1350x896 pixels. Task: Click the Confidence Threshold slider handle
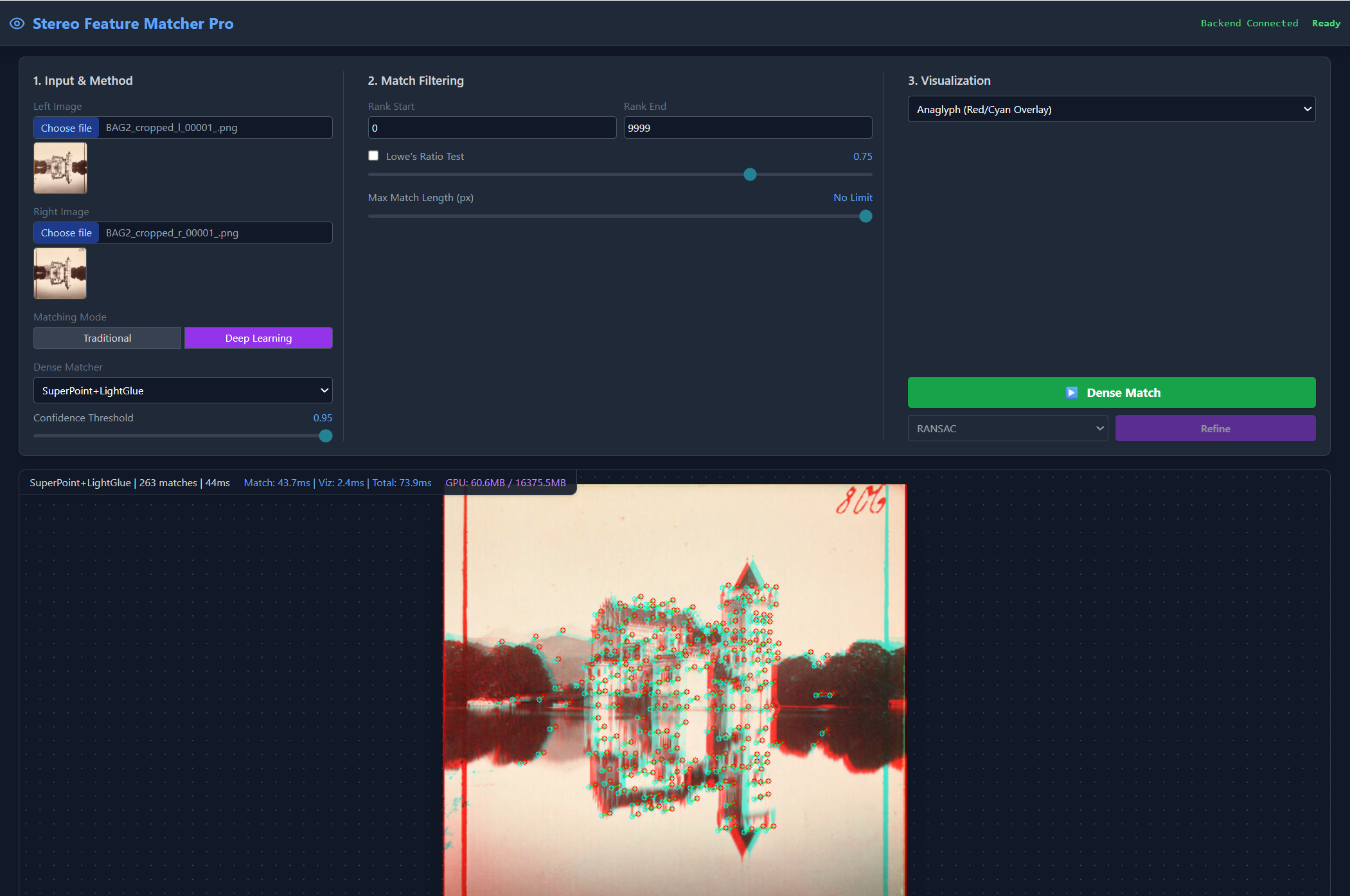point(326,436)
